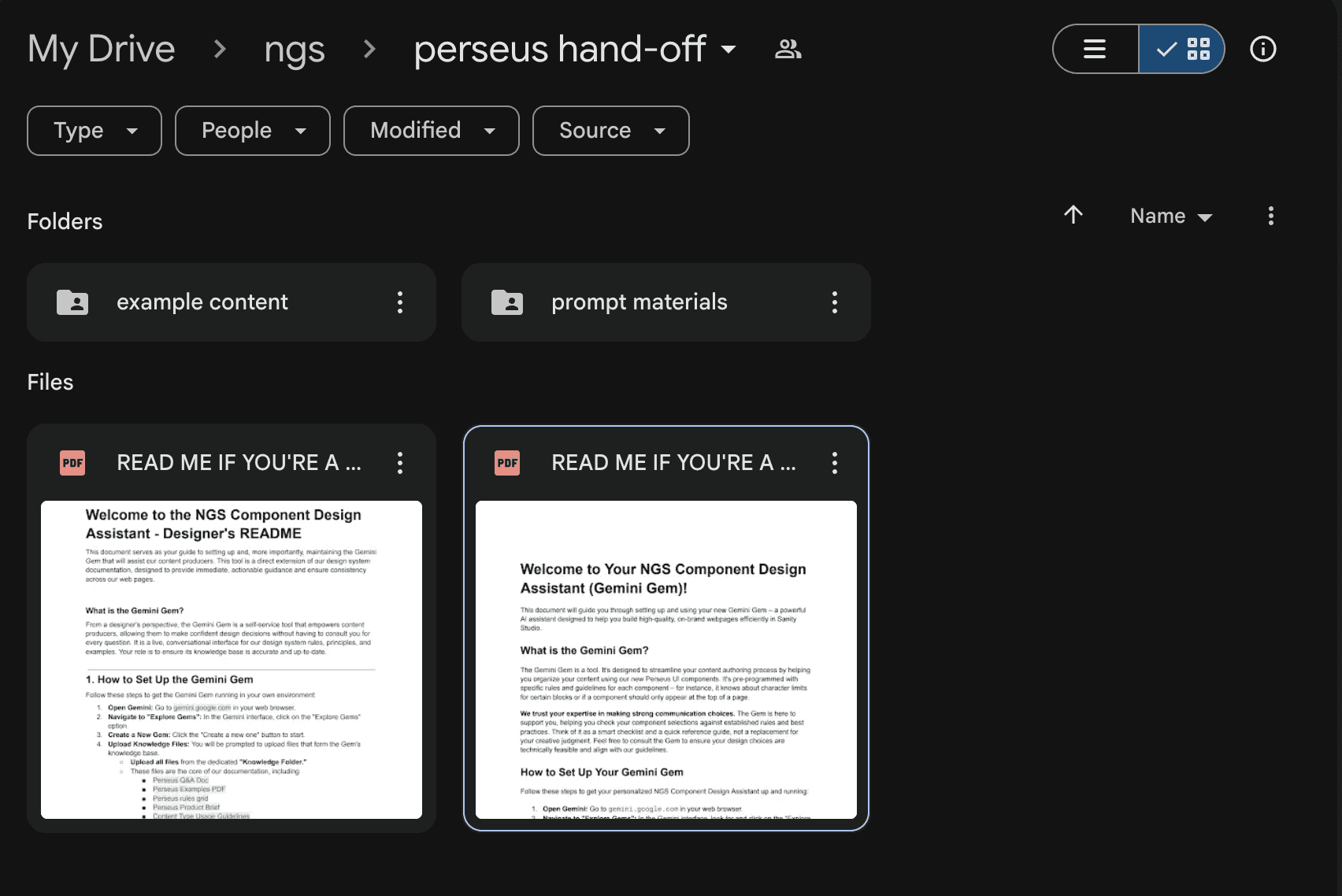Switch to list layout view

click(1095, 49)
